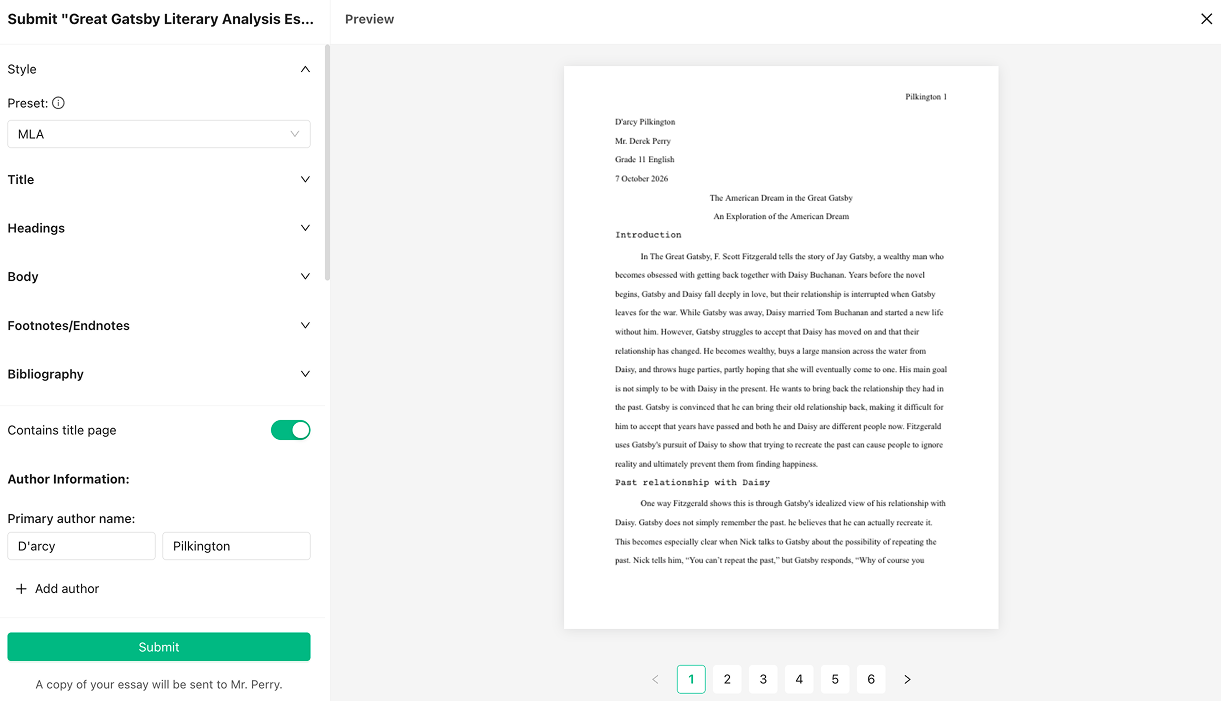1221x701 pixels.
Task: Go to the next preview page arrow
Action: tap(907, 679)
